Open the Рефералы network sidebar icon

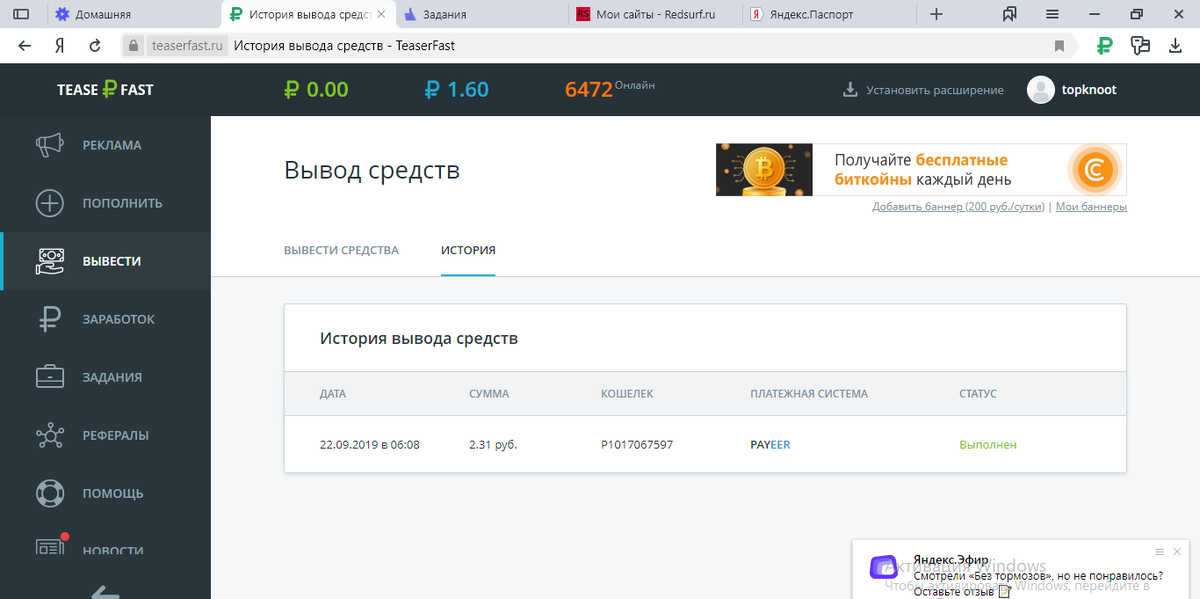[50, 435]
